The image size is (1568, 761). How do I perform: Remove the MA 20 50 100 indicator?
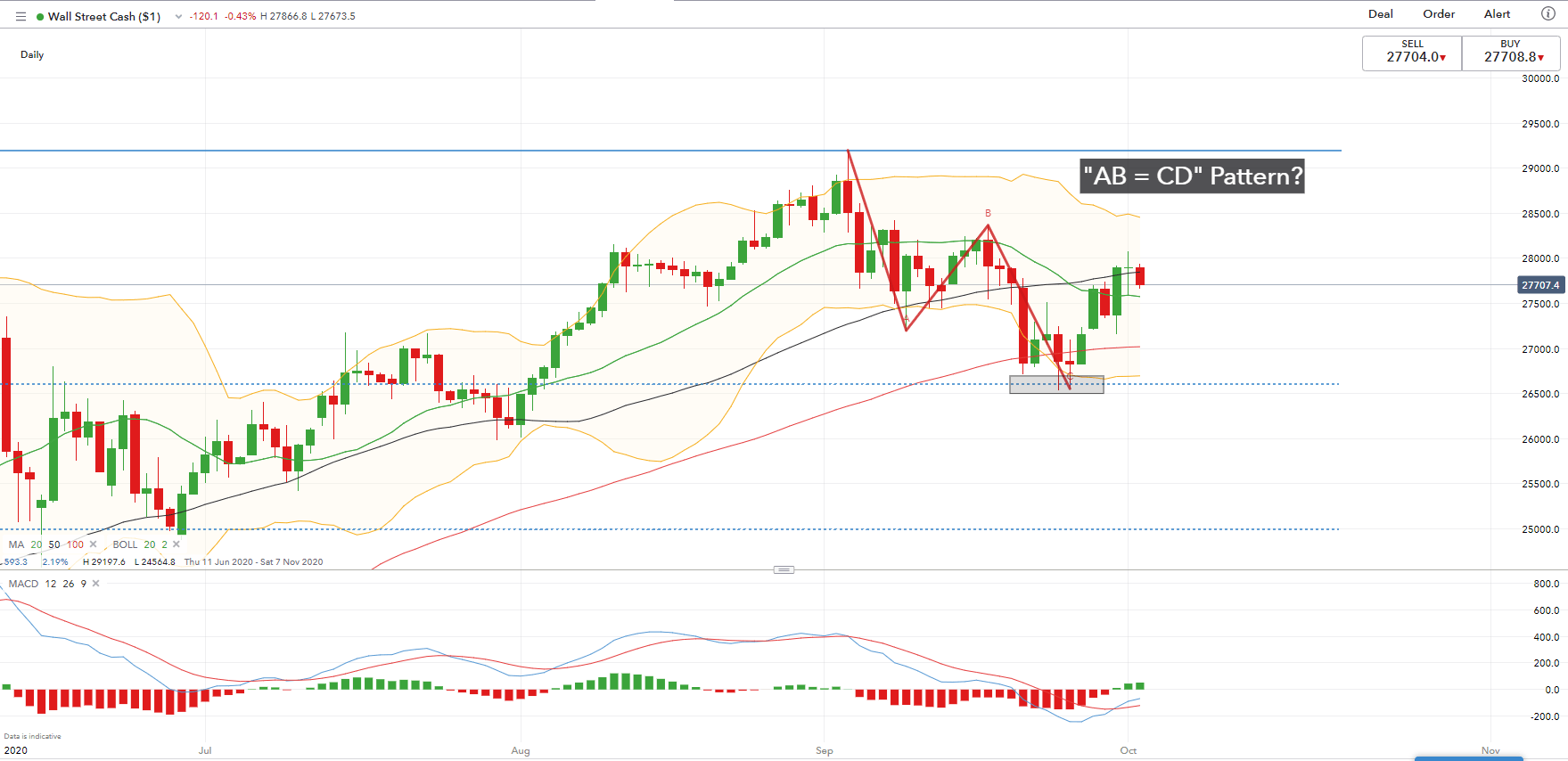pyautogui.click(x=93, y=544)
